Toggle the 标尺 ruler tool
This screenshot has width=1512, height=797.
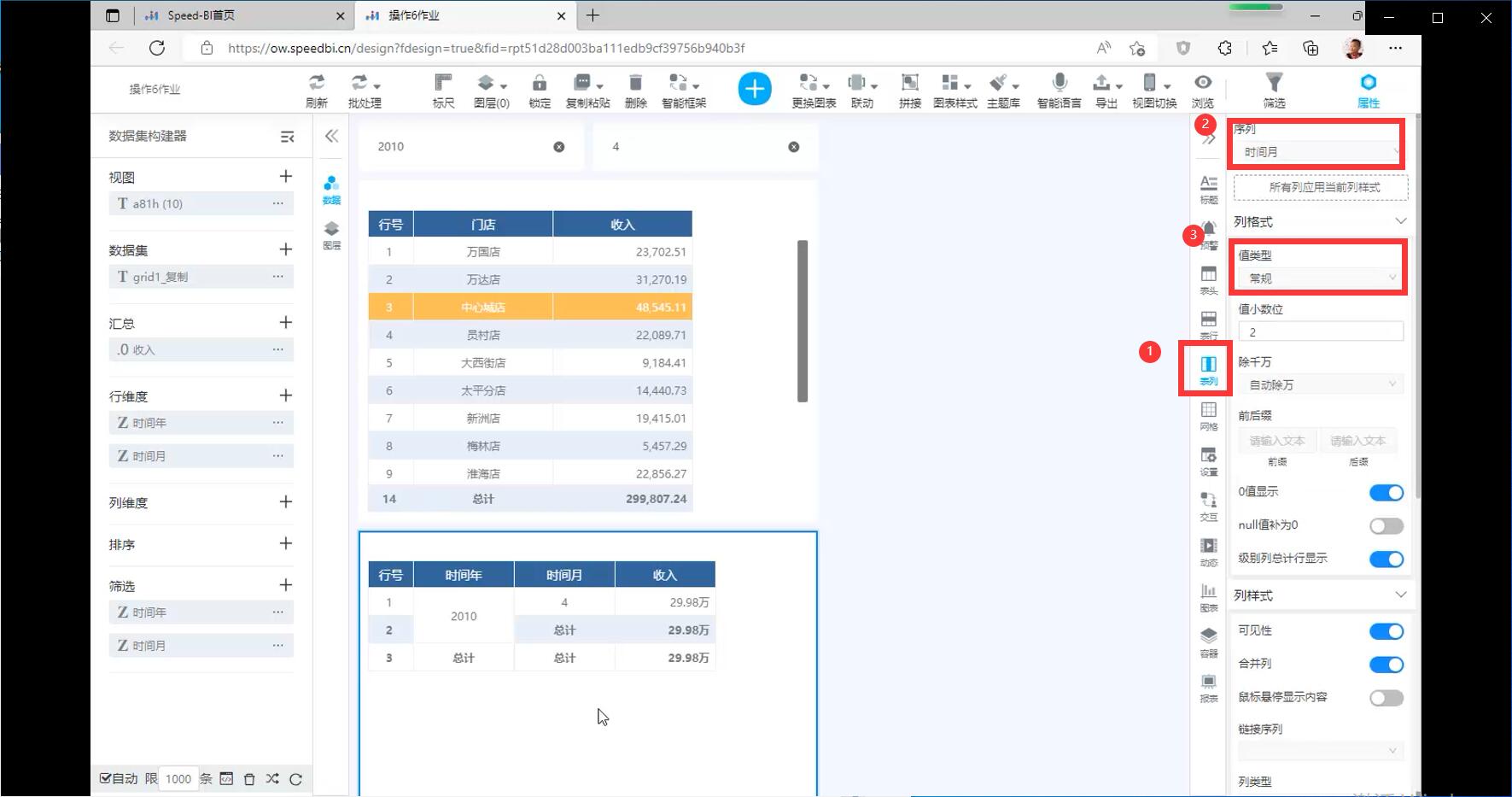[443, 90]
